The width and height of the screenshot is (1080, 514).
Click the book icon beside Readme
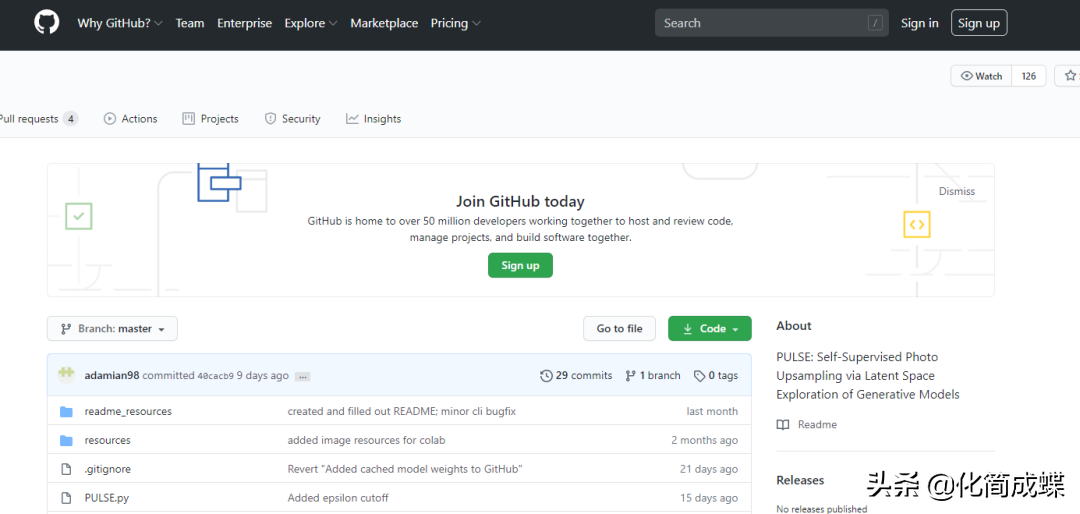tap(782, 424)
